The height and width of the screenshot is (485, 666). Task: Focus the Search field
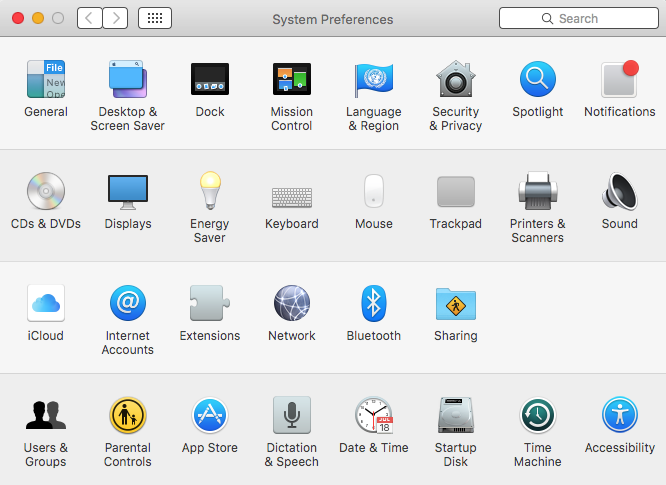tap(579, 18)
